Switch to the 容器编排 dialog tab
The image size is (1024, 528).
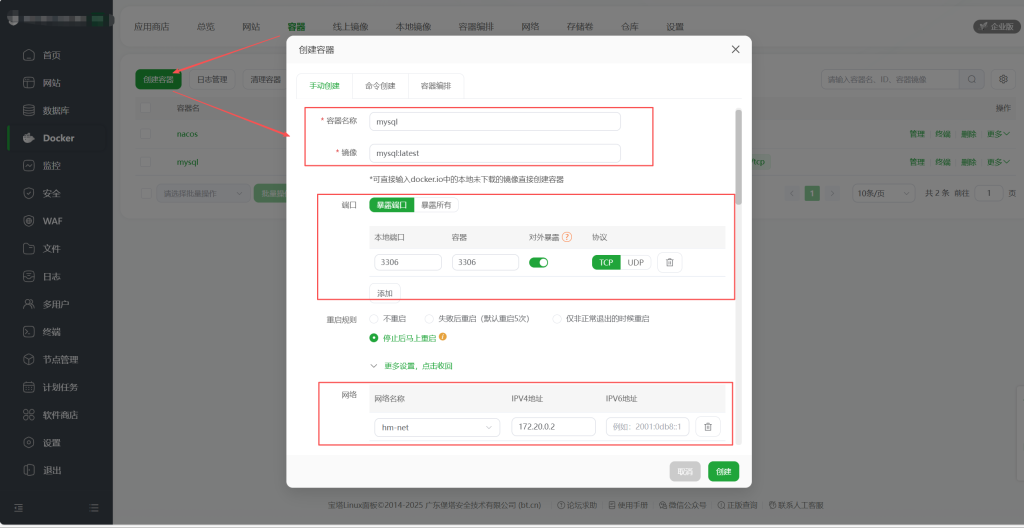435,86
